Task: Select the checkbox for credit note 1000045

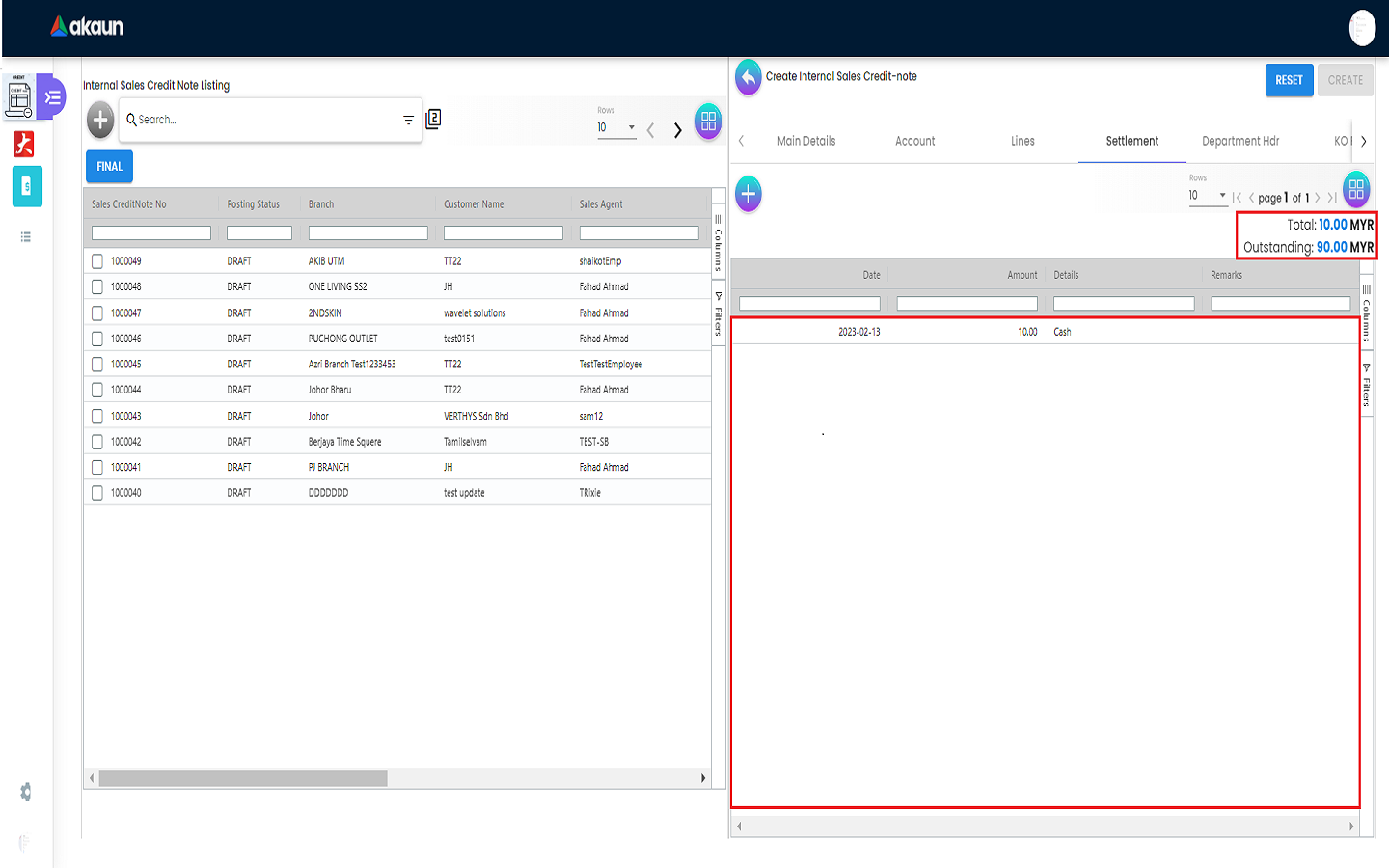Action: pyautogui.click(x=97, y=365)
